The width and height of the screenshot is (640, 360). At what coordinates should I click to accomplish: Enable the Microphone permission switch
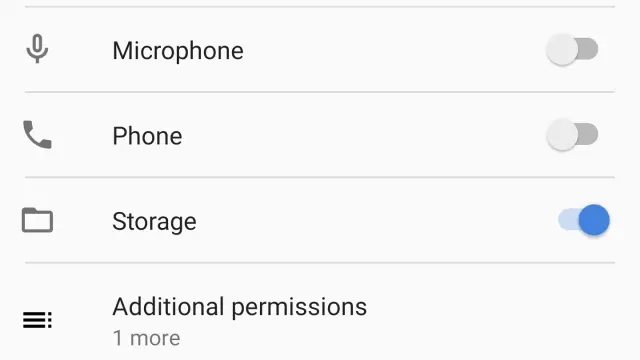pyautogui.click(x=572, y=49)
